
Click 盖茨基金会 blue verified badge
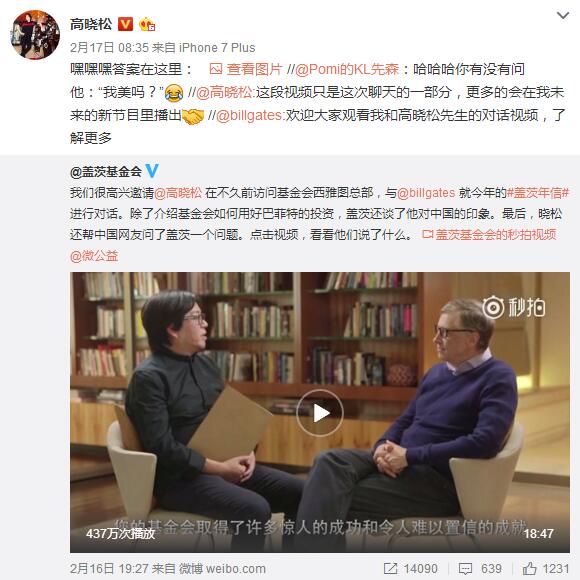[x=152, y=171]
